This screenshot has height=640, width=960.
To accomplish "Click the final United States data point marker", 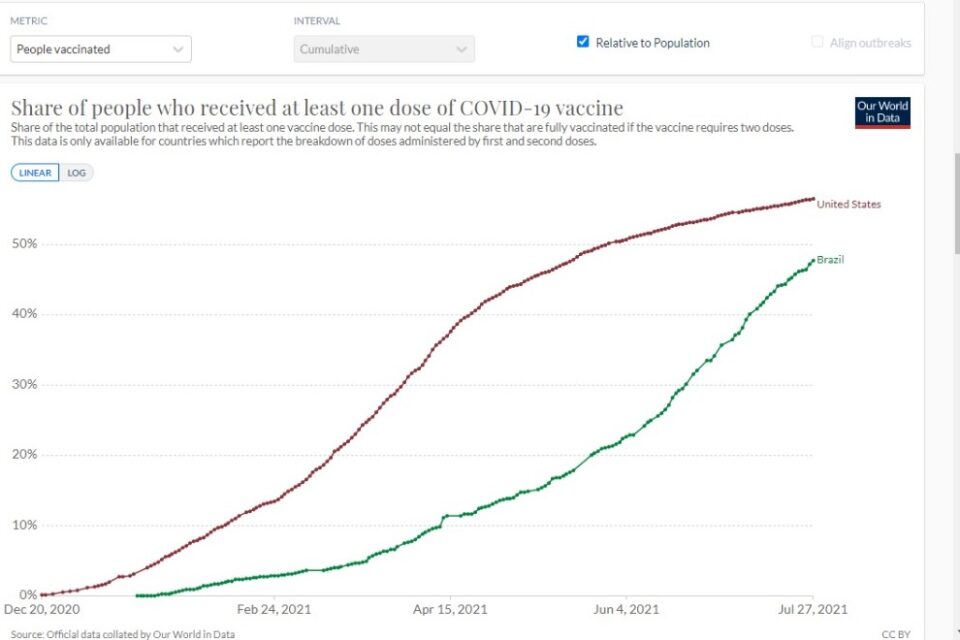I will point(813,198).
